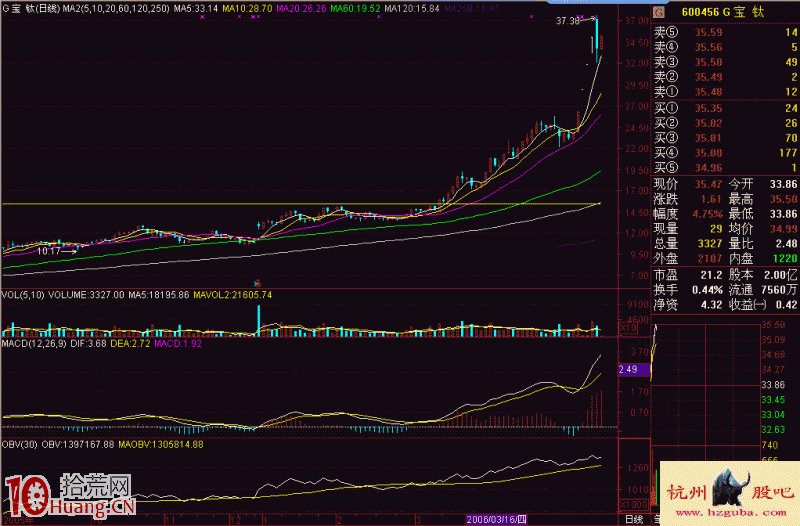The width and height of the screenshot is (800, 526).
Task: Select the 日线 daily period tab
Action: pyautogui.click(x=633, y=520)
